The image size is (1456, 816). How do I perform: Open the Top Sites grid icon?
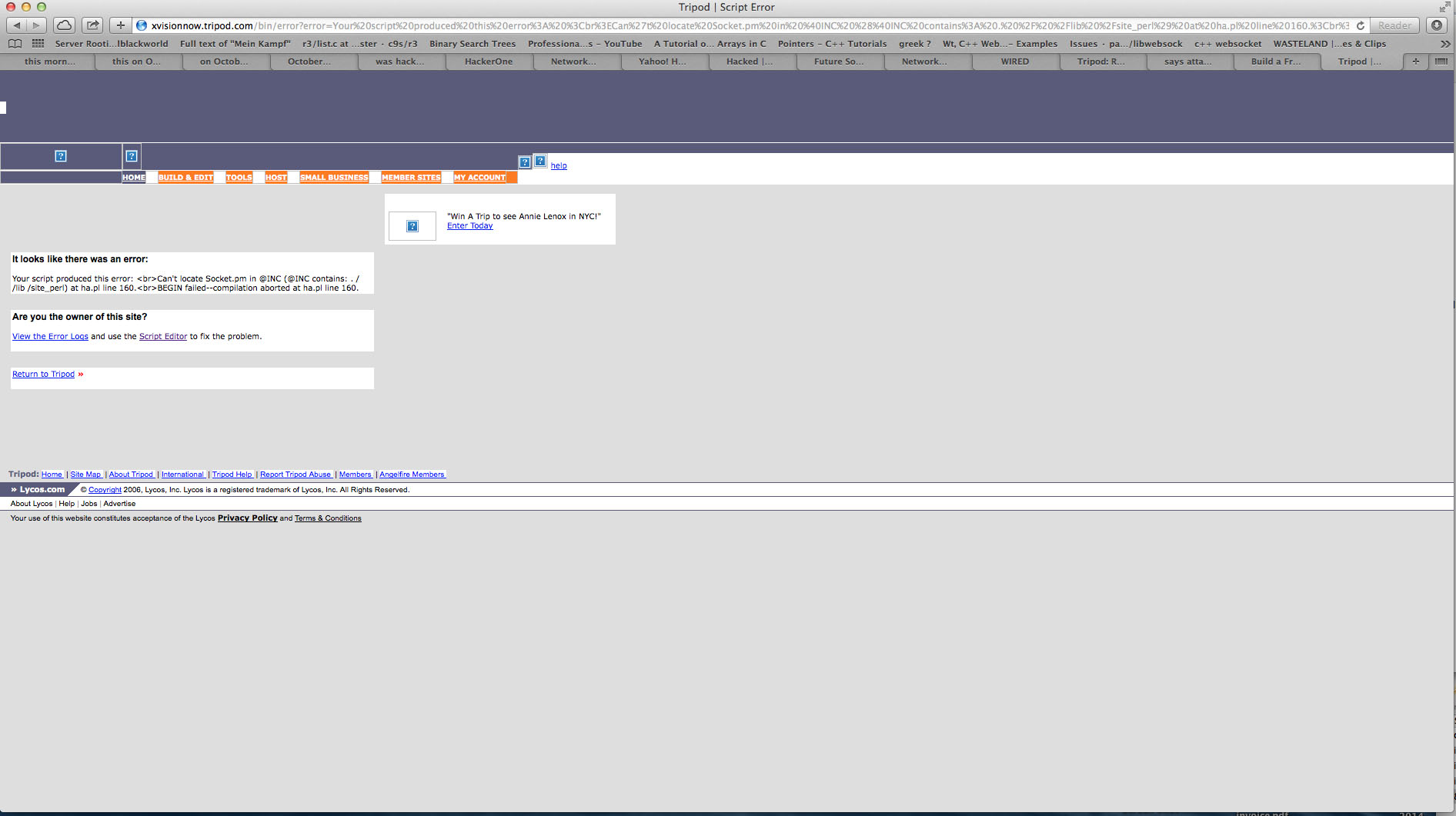click(x=38, y=44)
